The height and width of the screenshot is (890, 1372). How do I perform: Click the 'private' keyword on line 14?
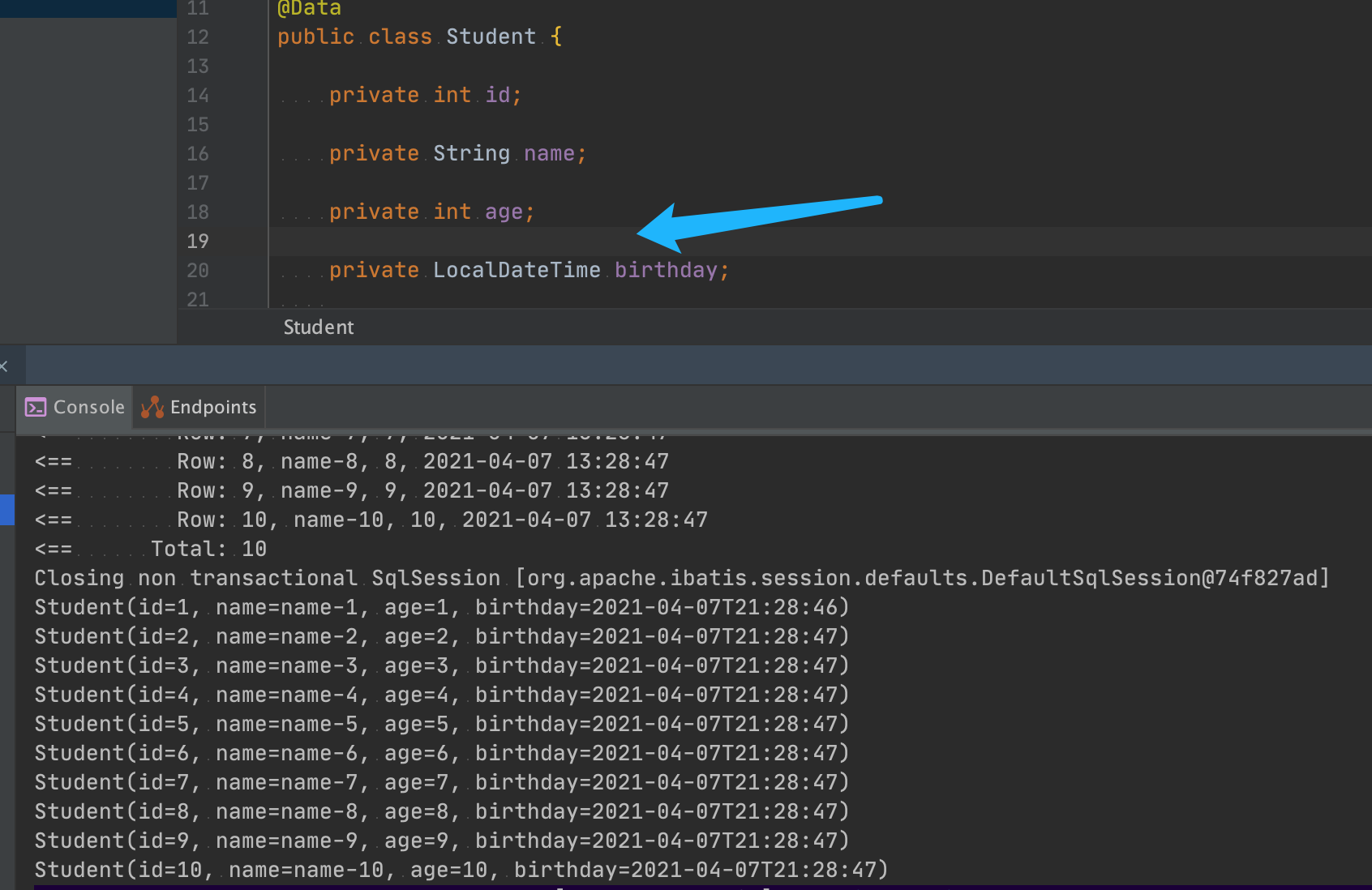click(374, 96)
